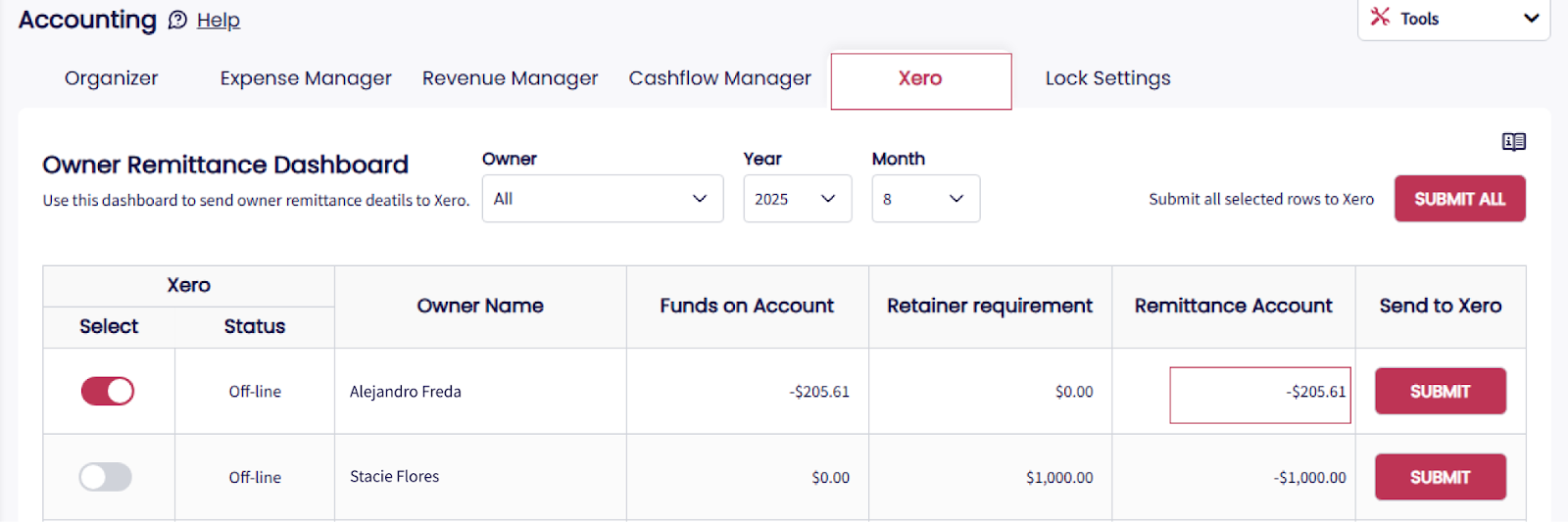Switch to the Organizer tab
The image size is (1568, 522).
[111, 78]
